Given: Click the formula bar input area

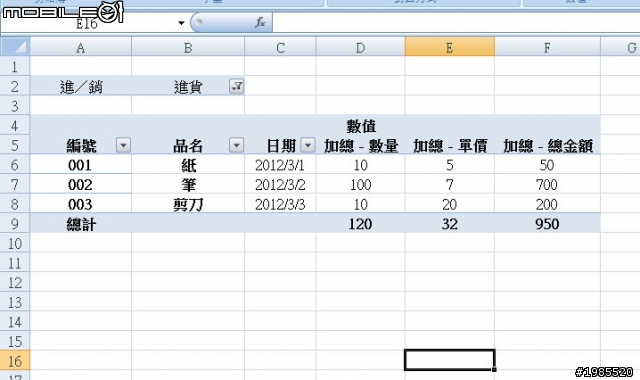Looking at the screenshot, I should pyautogui.click(x=456, y=22).
